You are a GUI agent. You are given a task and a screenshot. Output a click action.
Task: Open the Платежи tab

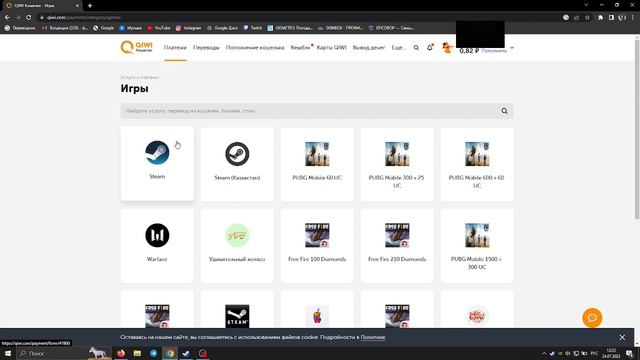click(x=175, y=48)
